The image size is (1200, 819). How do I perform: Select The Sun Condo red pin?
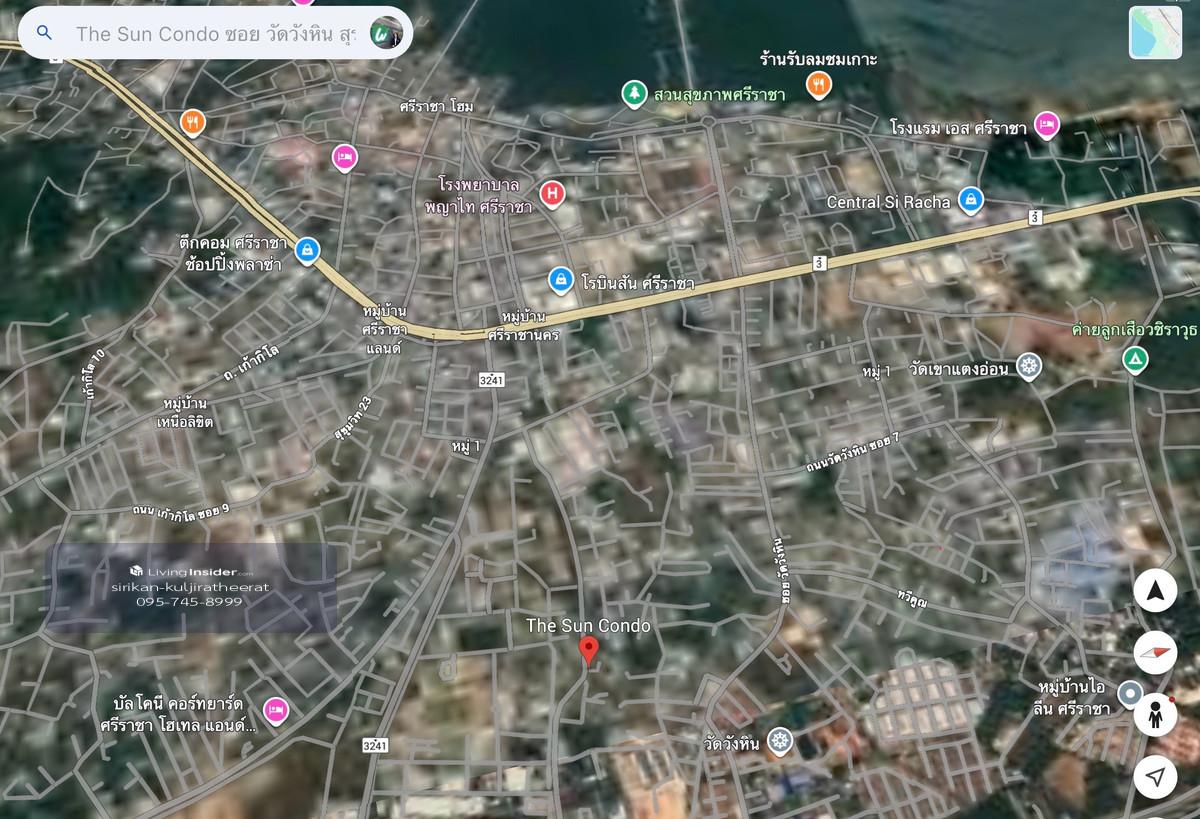point(589,651)
